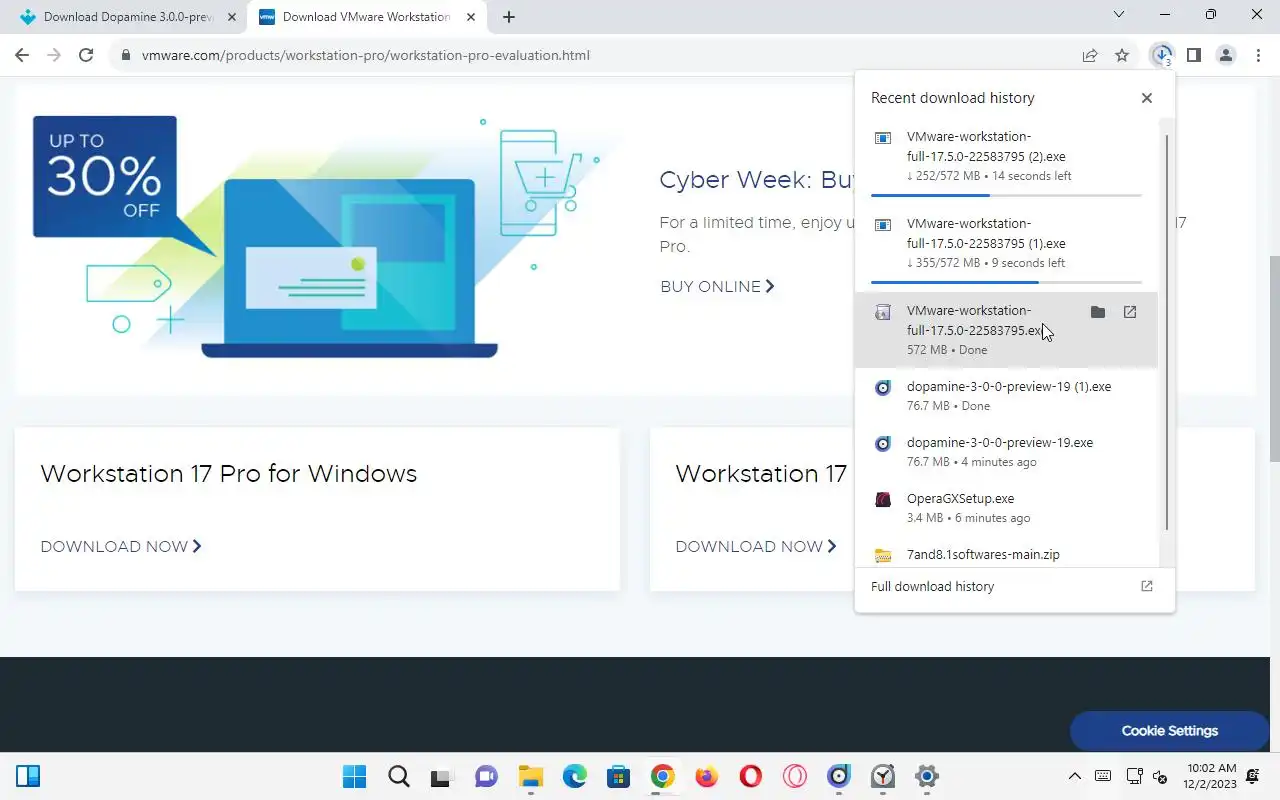Image resolution: width=1280 pixels, height=800 pixels.
Task: Open the touch keyboard tray icon
Action: (1103, 776)
